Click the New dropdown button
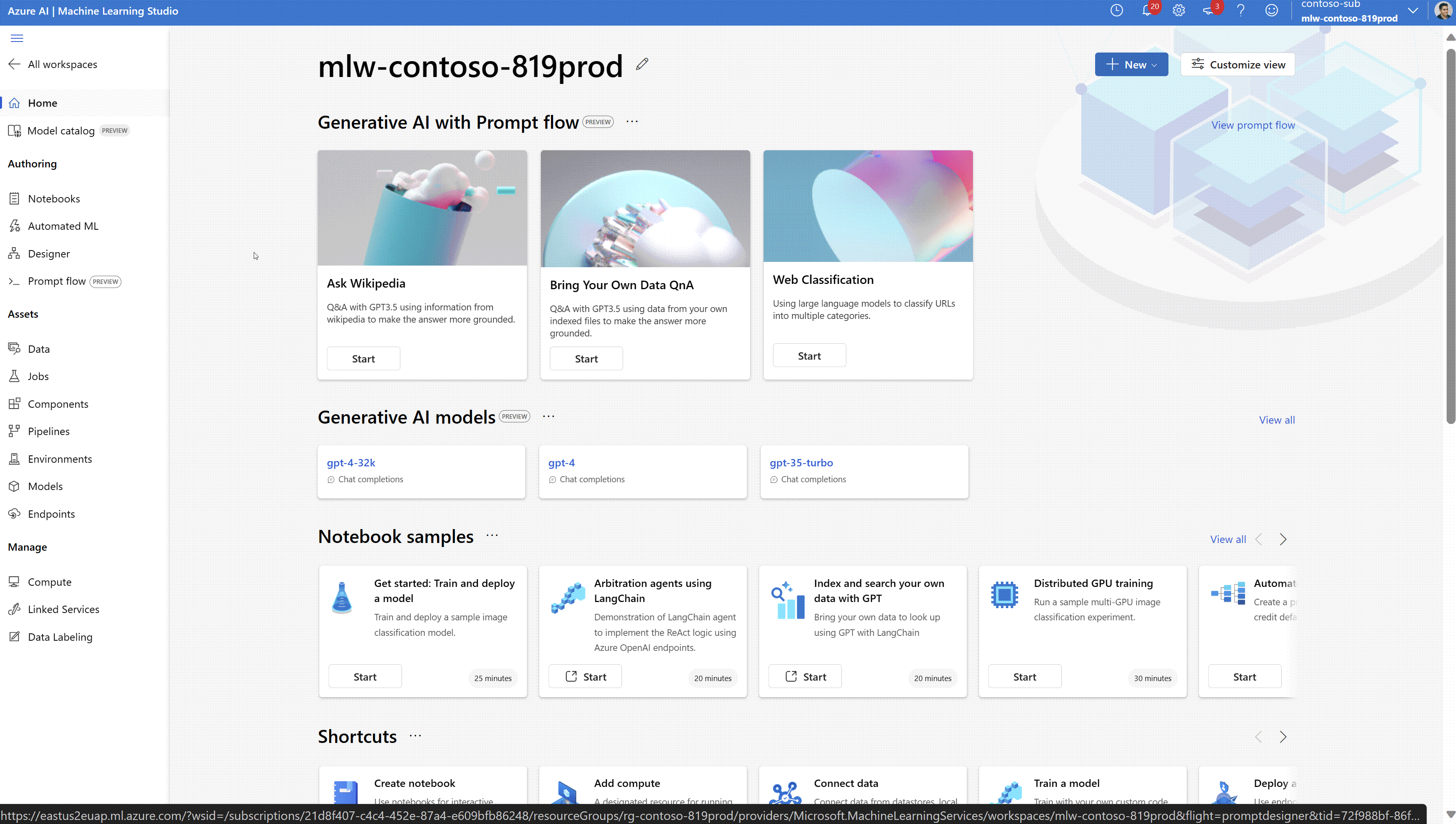 click(1131, 64)
